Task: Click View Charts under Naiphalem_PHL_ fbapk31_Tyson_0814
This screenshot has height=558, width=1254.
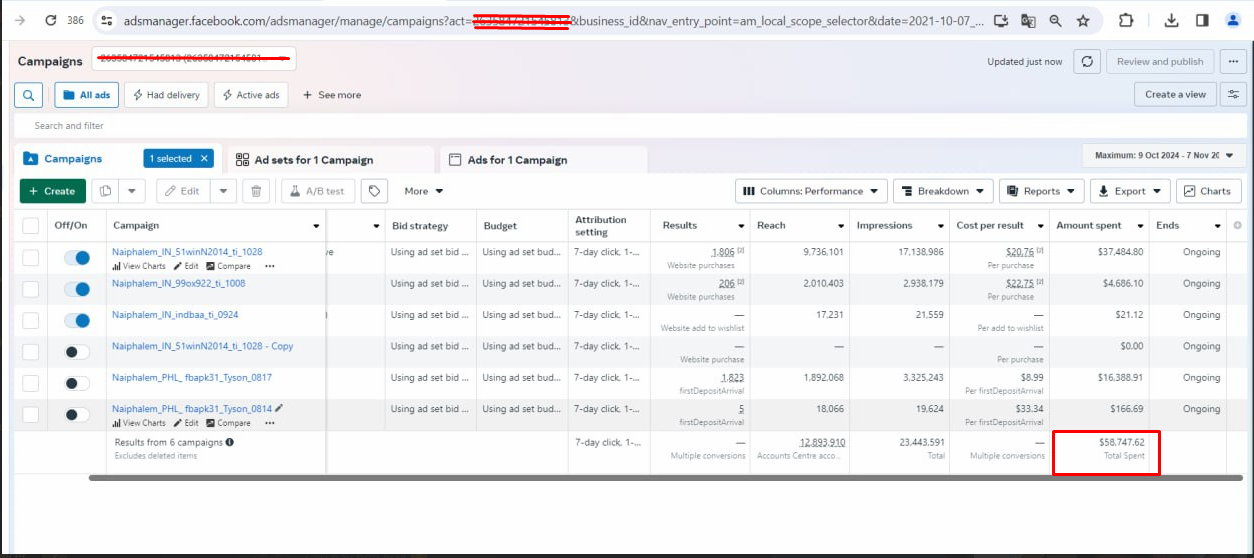Action: click(x=139, y=423)
